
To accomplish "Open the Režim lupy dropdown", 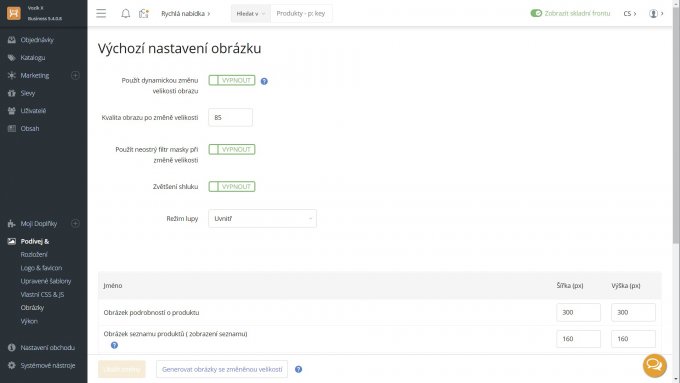I will (x=262, y=219).
